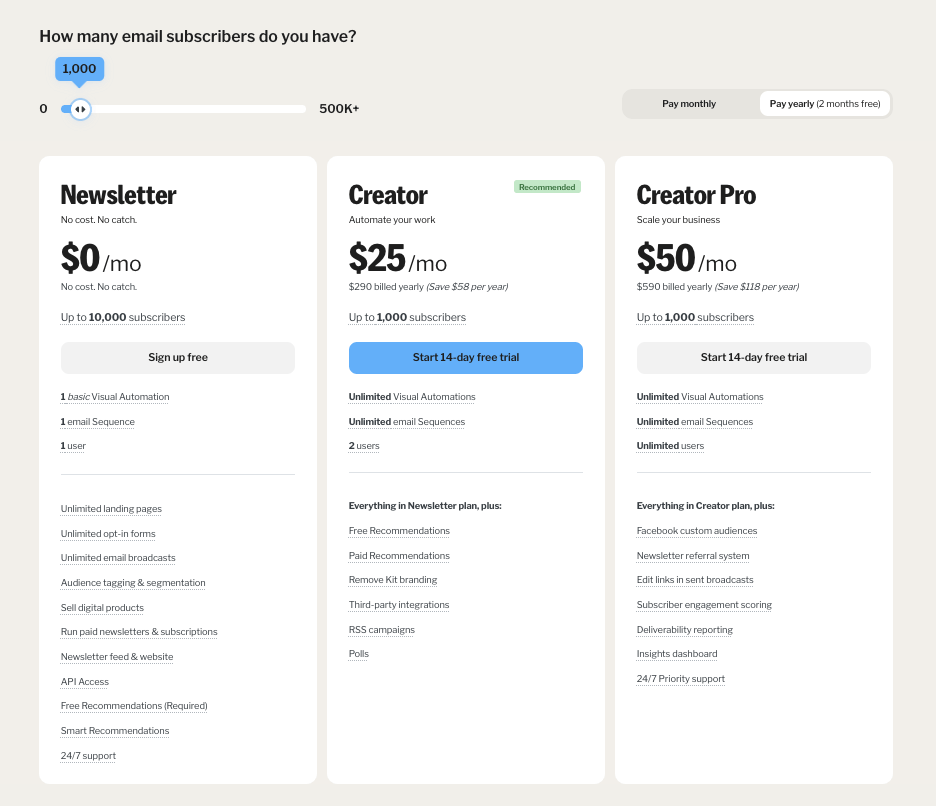Click 'Sell digital products' feature
Image resolution: width=936 pixels, height=806 pixels.
pyautogui.click(x=102, y=608)
